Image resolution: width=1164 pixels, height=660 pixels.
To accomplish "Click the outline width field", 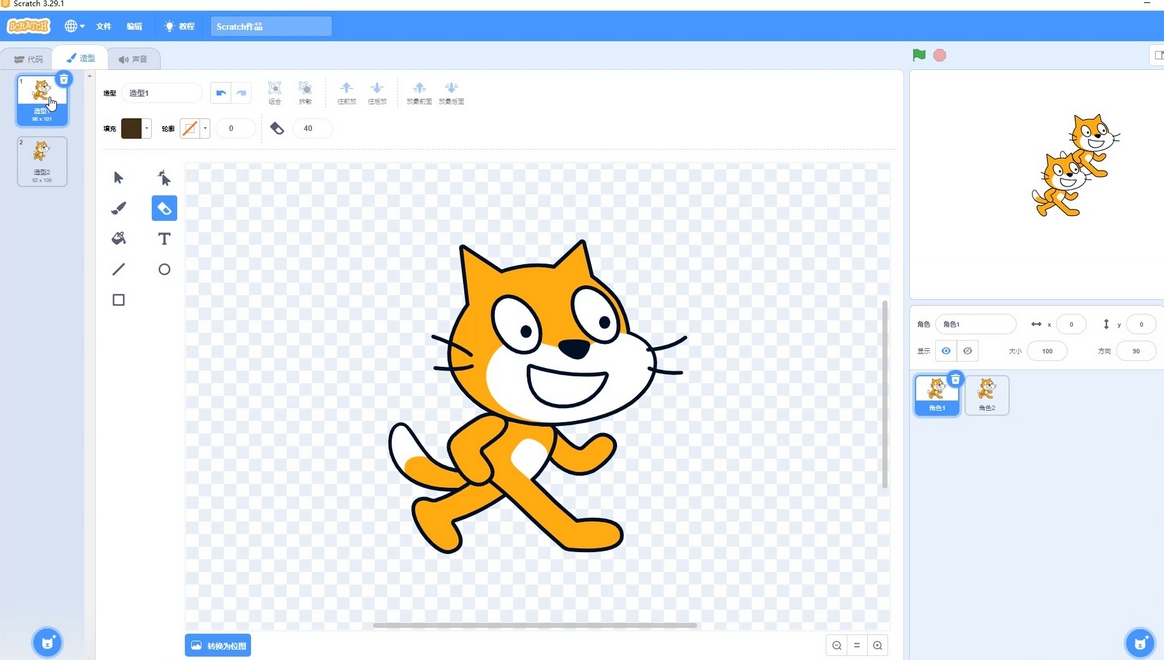I will (x=236, y=128).
